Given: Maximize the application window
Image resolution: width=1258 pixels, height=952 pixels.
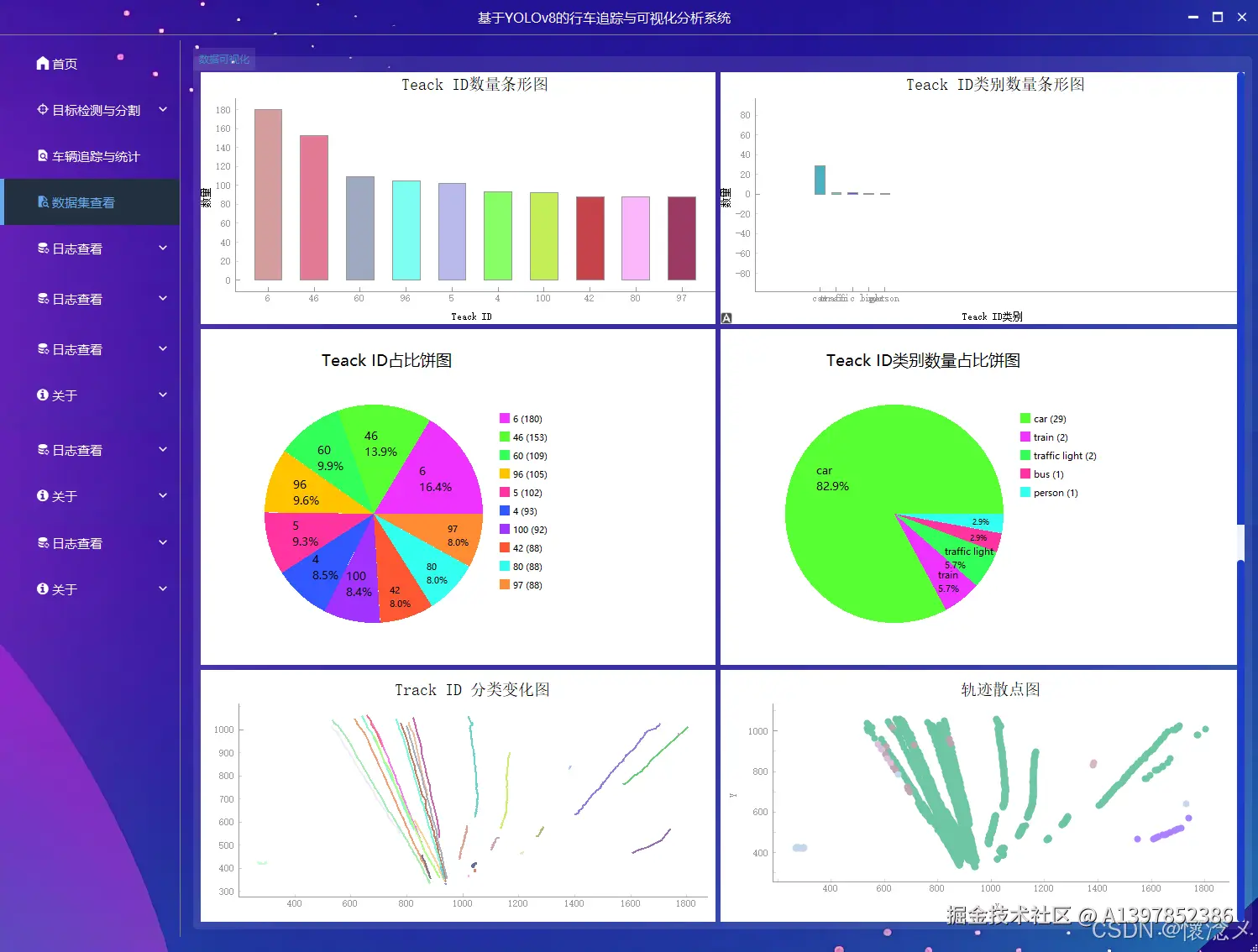Looking at the screenshot, I should 1218,17.
